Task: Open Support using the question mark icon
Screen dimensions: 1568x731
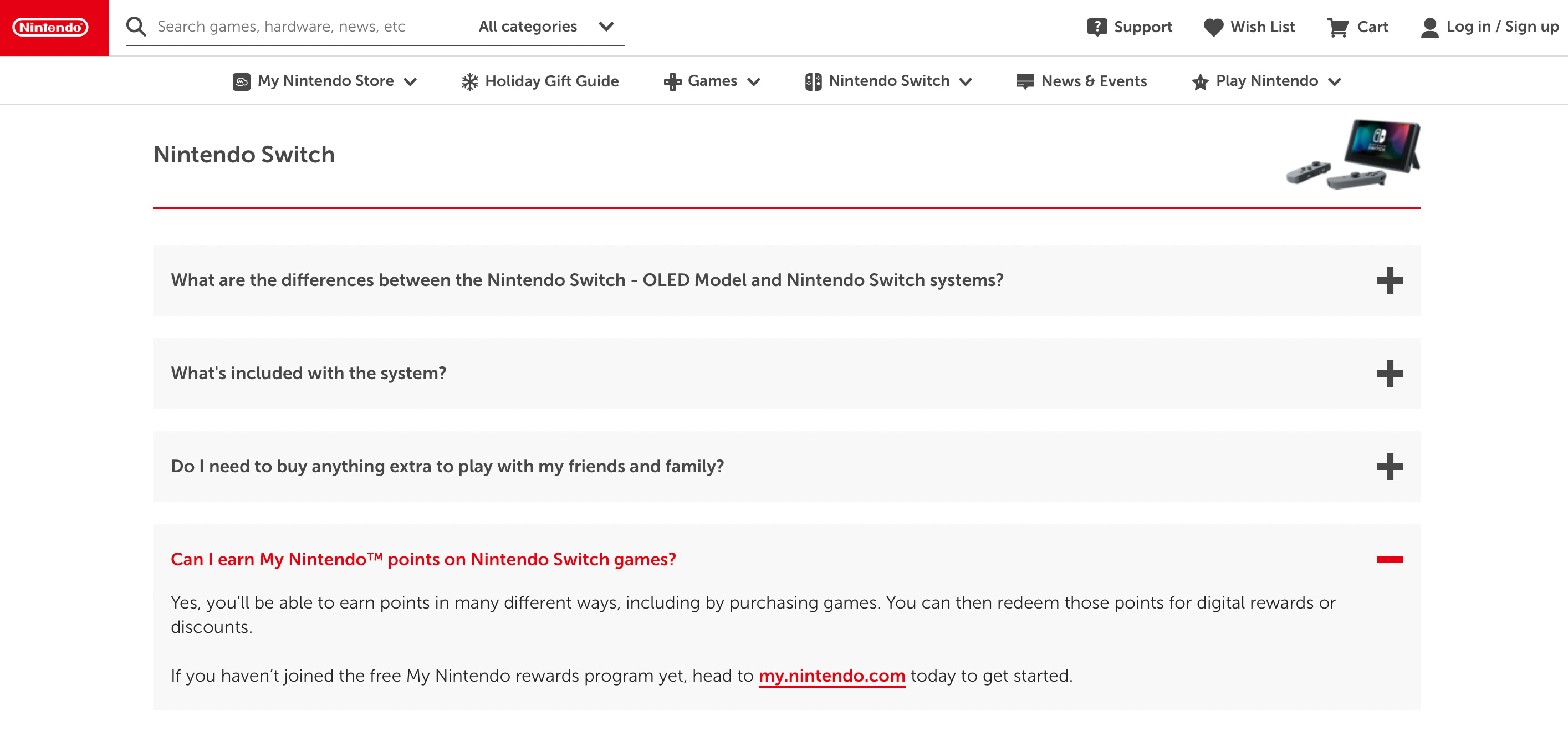Action: coord(1097,27)
